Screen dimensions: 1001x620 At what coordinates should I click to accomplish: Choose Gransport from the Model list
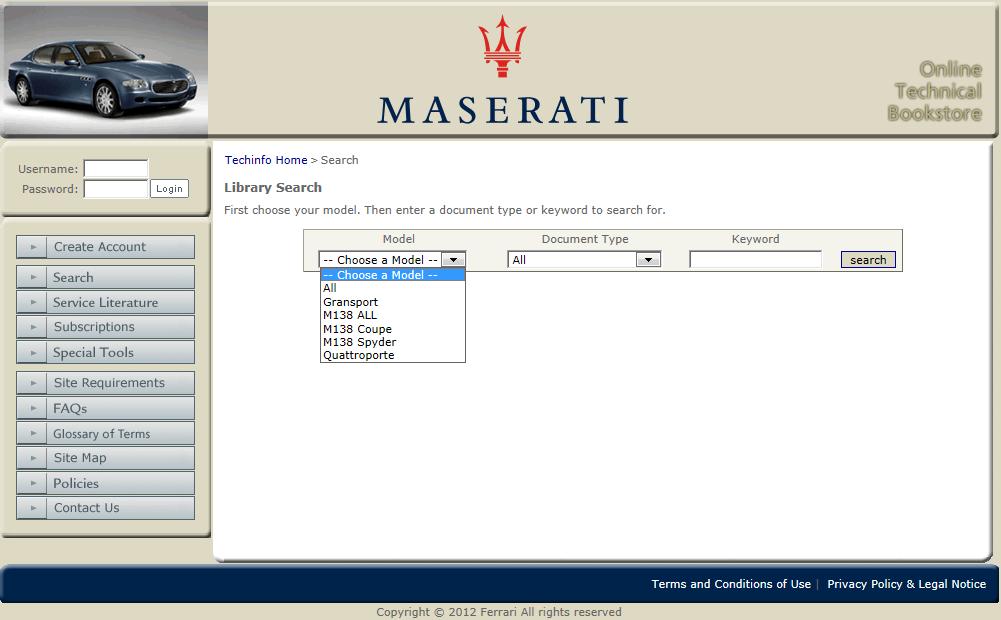[x=393, y=302]
